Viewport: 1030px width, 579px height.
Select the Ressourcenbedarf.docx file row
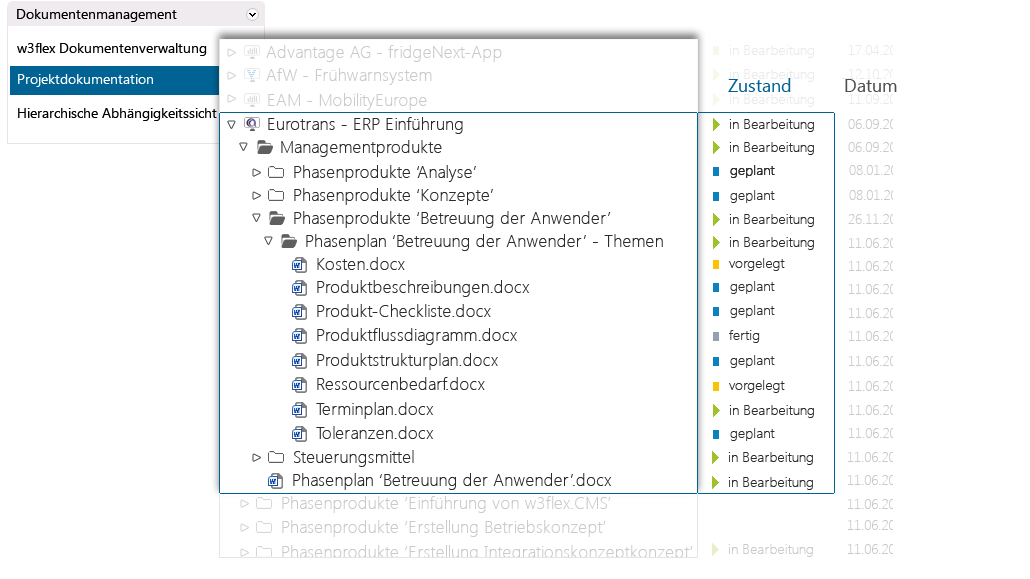pyautogui.click(x=400, y=385)
